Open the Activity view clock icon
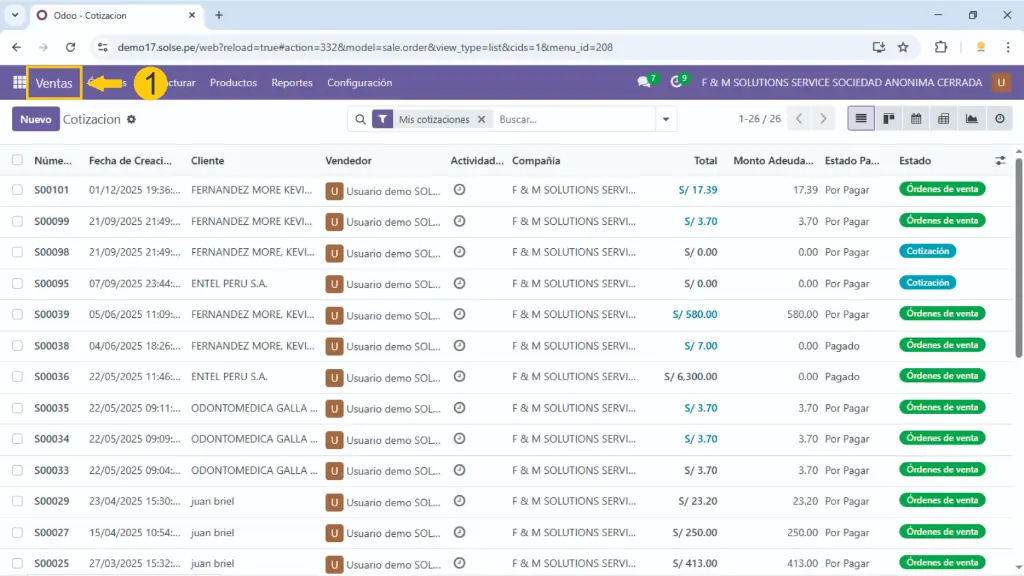Screen dimensions: 1024x576 pyautogui.click(x=999, y=119)
